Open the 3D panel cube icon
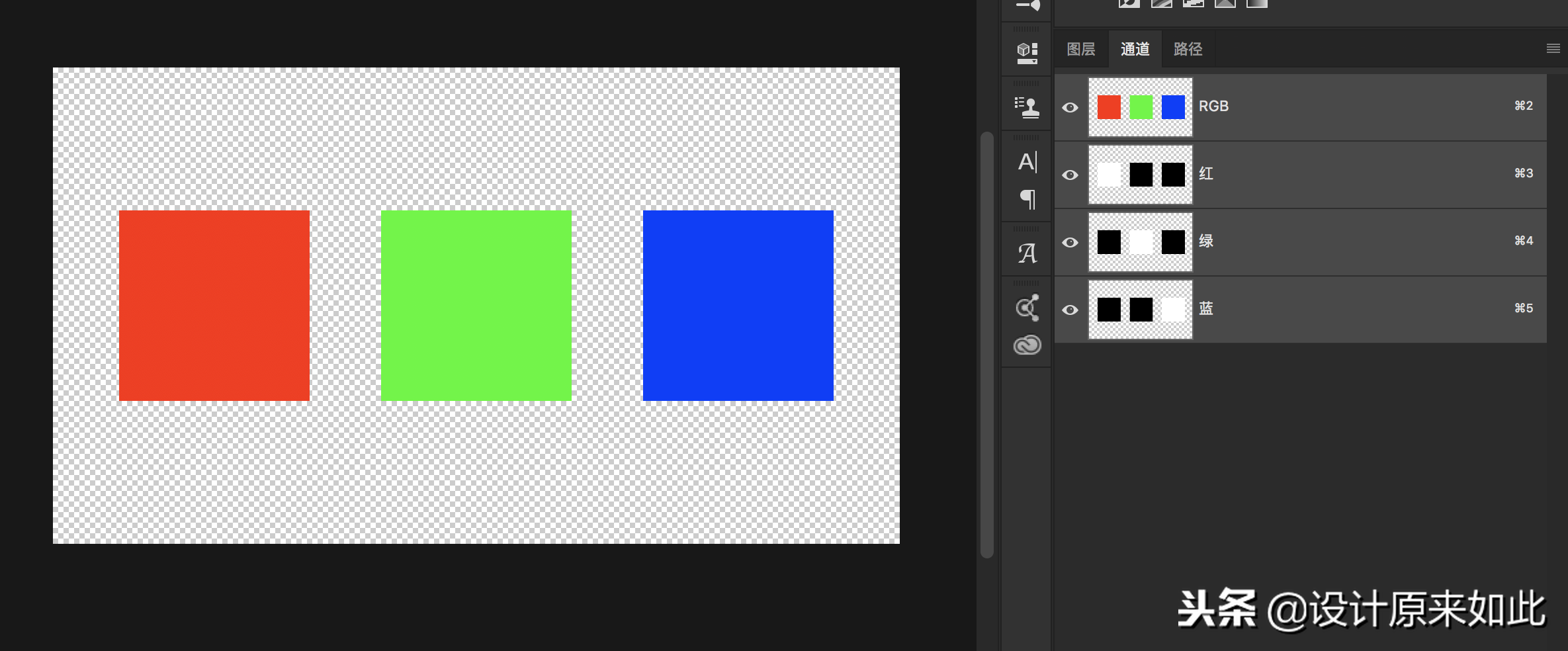The width and height of the screenshot is (1568, 651). coord(1027,52)
